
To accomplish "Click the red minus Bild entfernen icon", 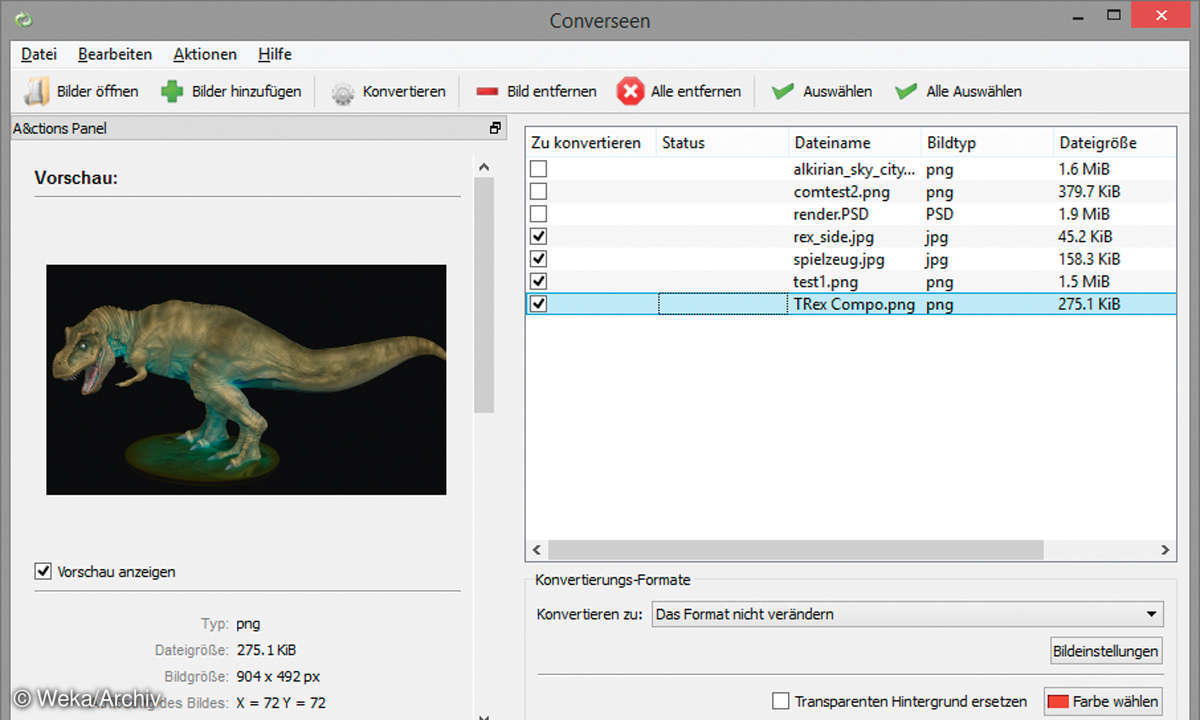I will (x=487, y=91).
